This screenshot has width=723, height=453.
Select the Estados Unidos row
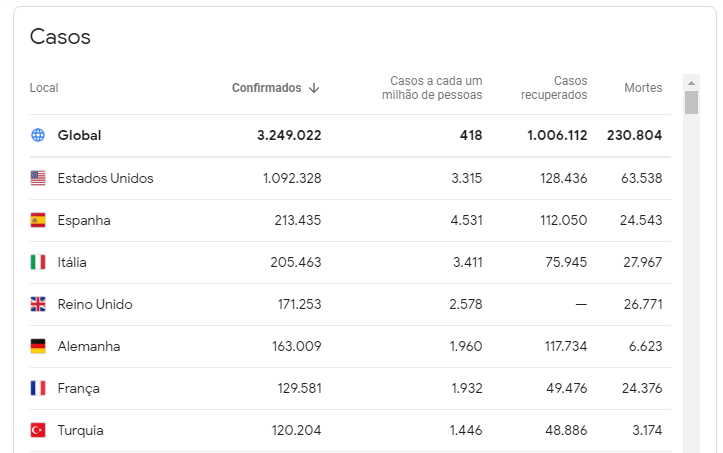(105, 178)
